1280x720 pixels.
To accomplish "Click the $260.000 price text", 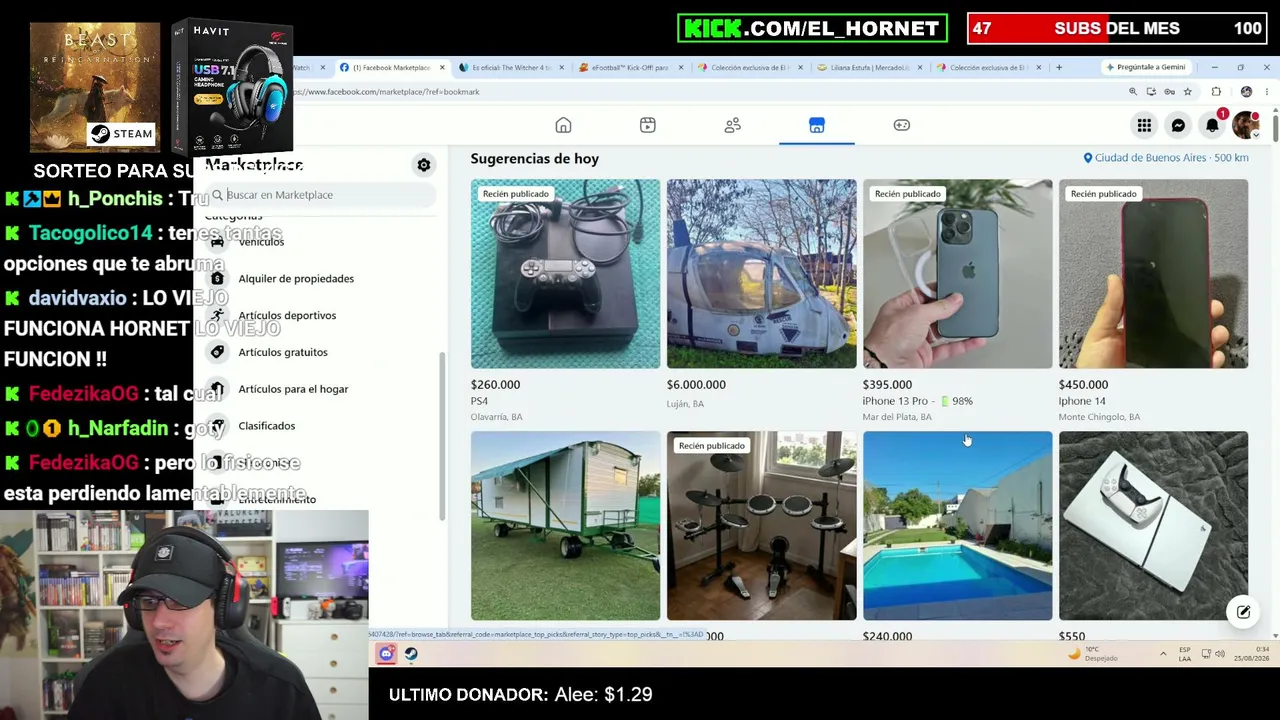I will point(495,385).
